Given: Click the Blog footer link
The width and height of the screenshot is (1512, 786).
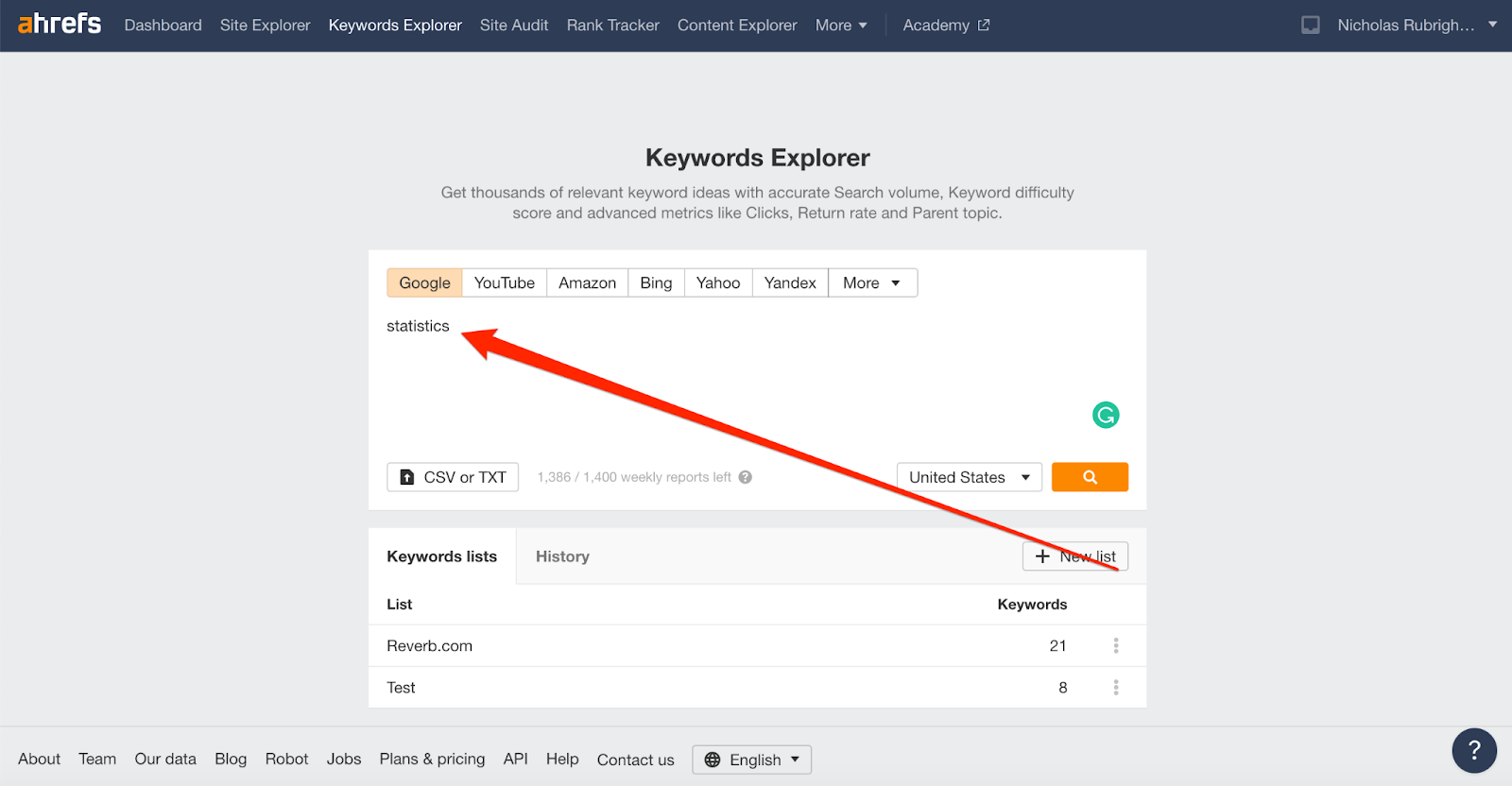Looking at the screenshot, I should (231, 759).
